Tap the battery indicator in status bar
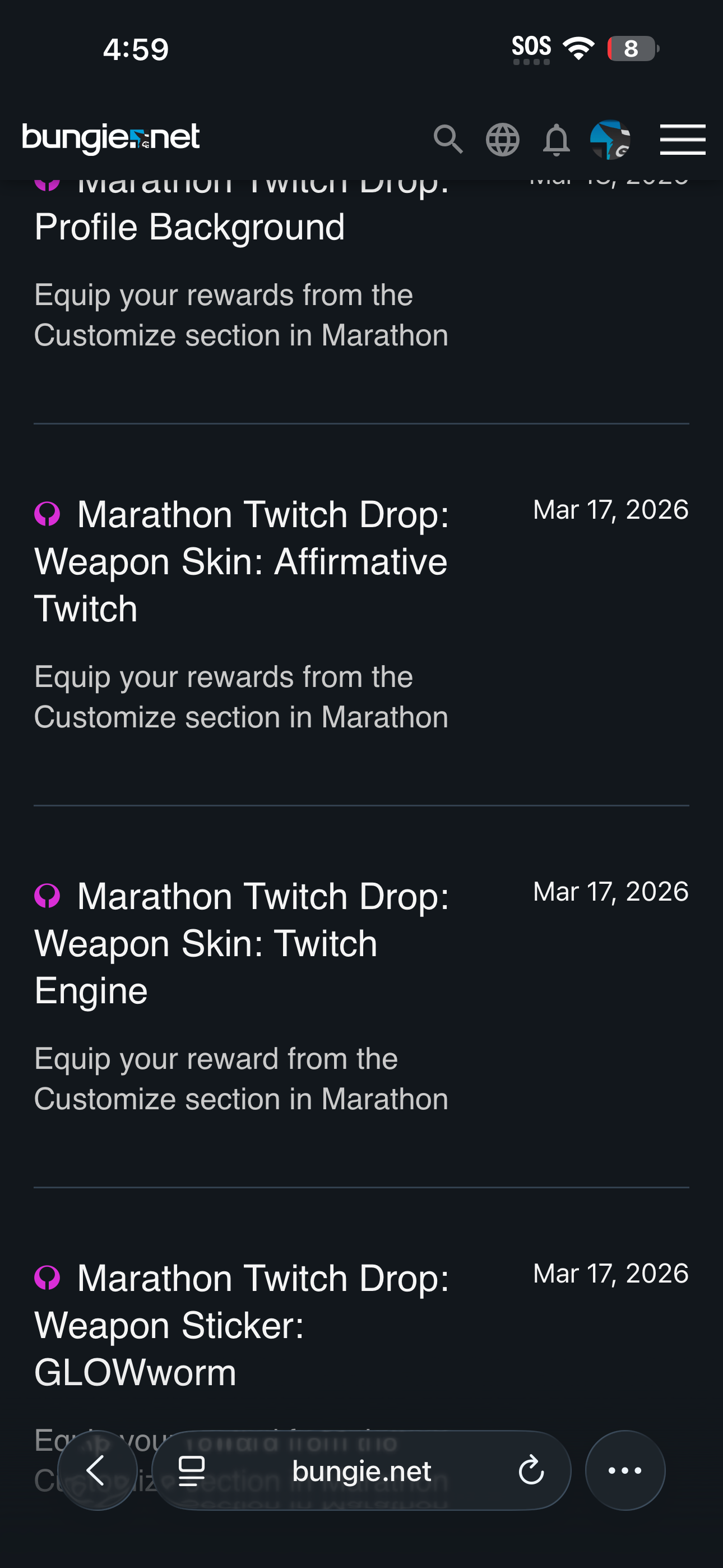This screenshot has height=1568, width=723. click(x=632, y=49)
